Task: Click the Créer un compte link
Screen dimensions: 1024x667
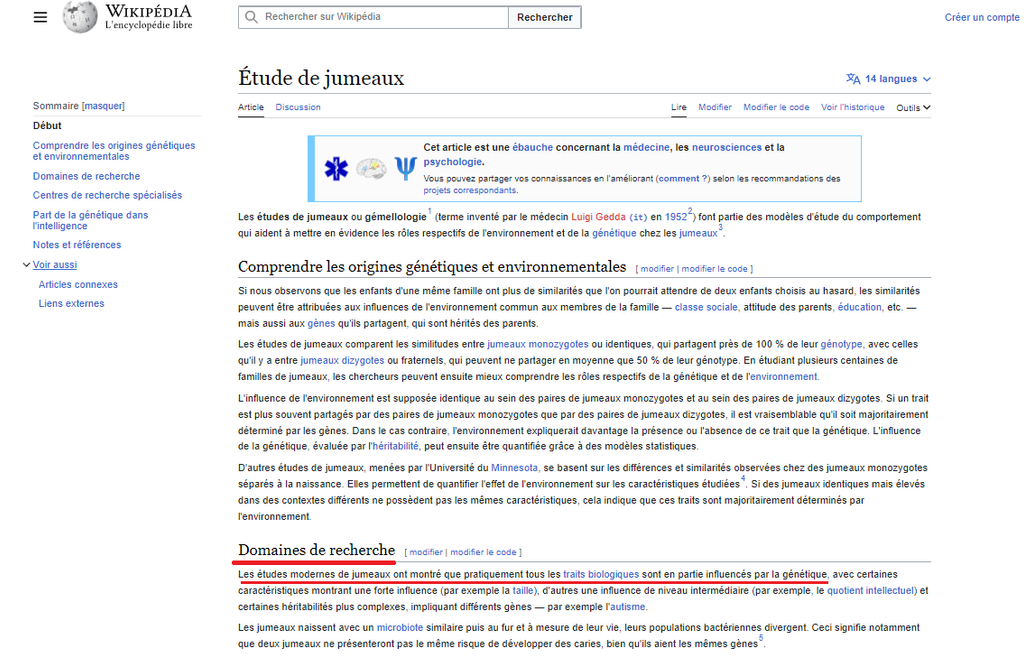Action: click(982, 18)
